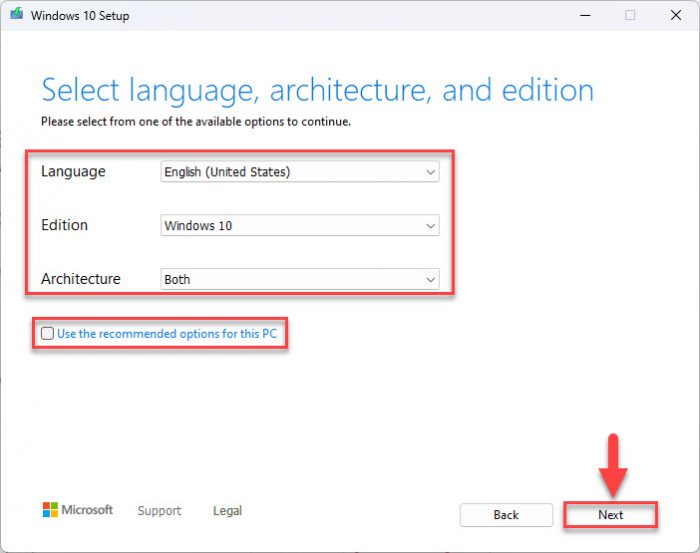
Task: Expand the Edition dropdown chevron arrow
Action: point(430,226)
